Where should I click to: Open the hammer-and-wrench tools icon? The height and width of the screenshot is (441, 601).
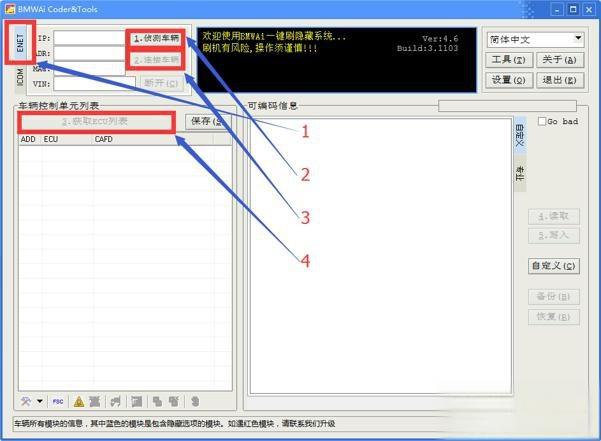point(26,401)
